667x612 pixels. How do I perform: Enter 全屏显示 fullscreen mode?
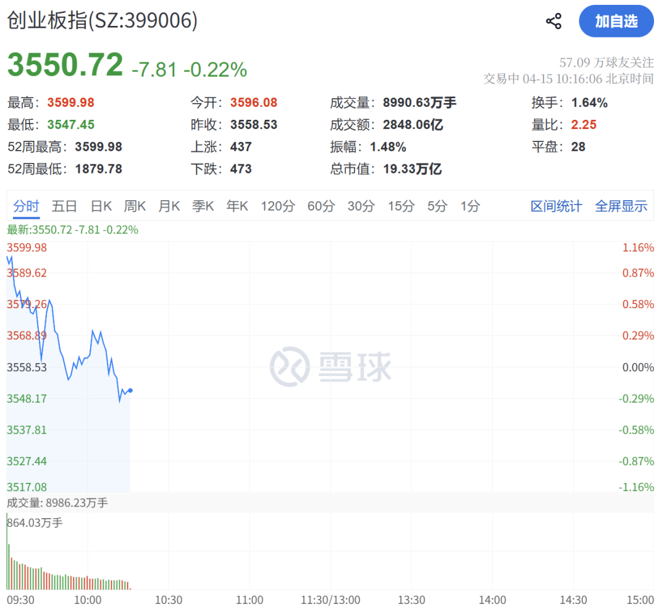tap(621, 206)
